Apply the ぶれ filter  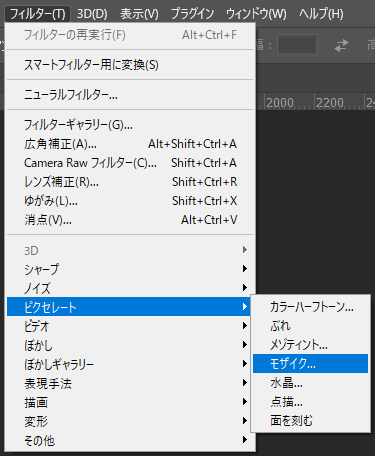tap(310, 326)
